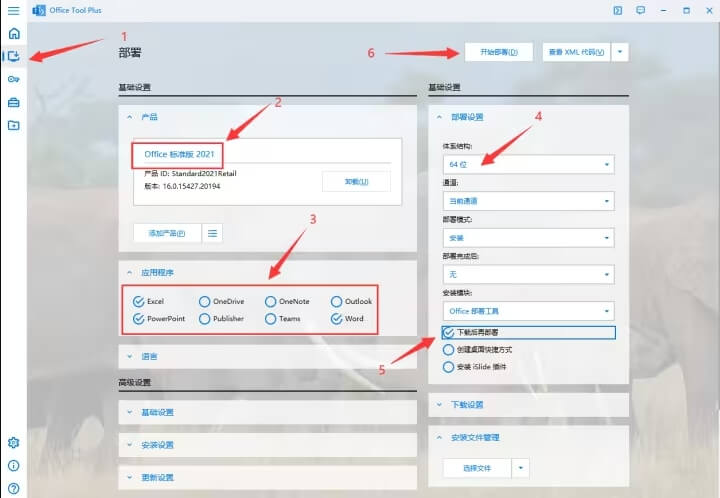
Task: Click the select file button
Action: [x=477, y=468]
